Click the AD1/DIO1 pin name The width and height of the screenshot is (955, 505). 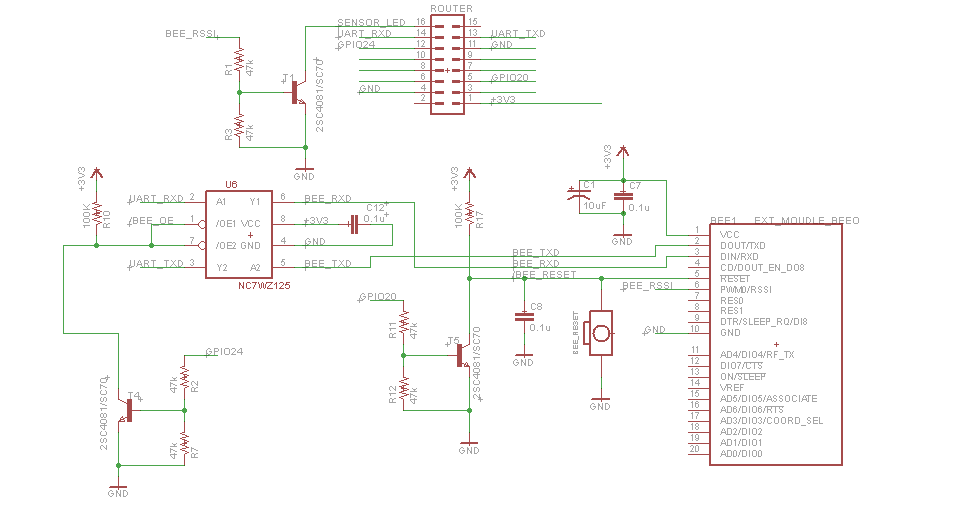click(x=741, y=442)
